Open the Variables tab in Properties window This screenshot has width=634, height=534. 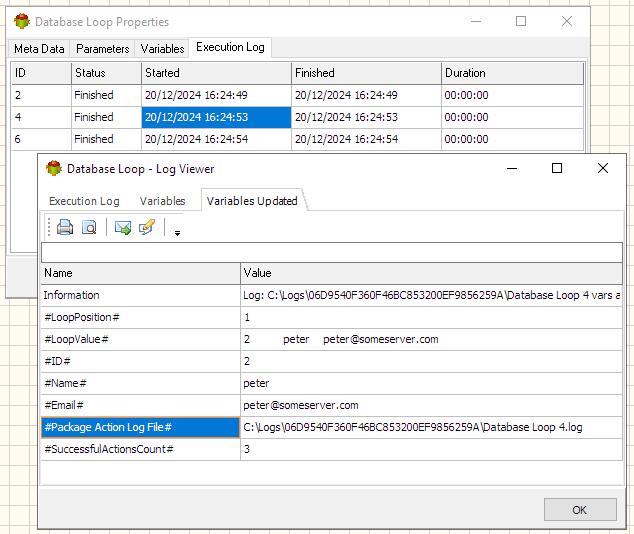(x=162, y=49)
